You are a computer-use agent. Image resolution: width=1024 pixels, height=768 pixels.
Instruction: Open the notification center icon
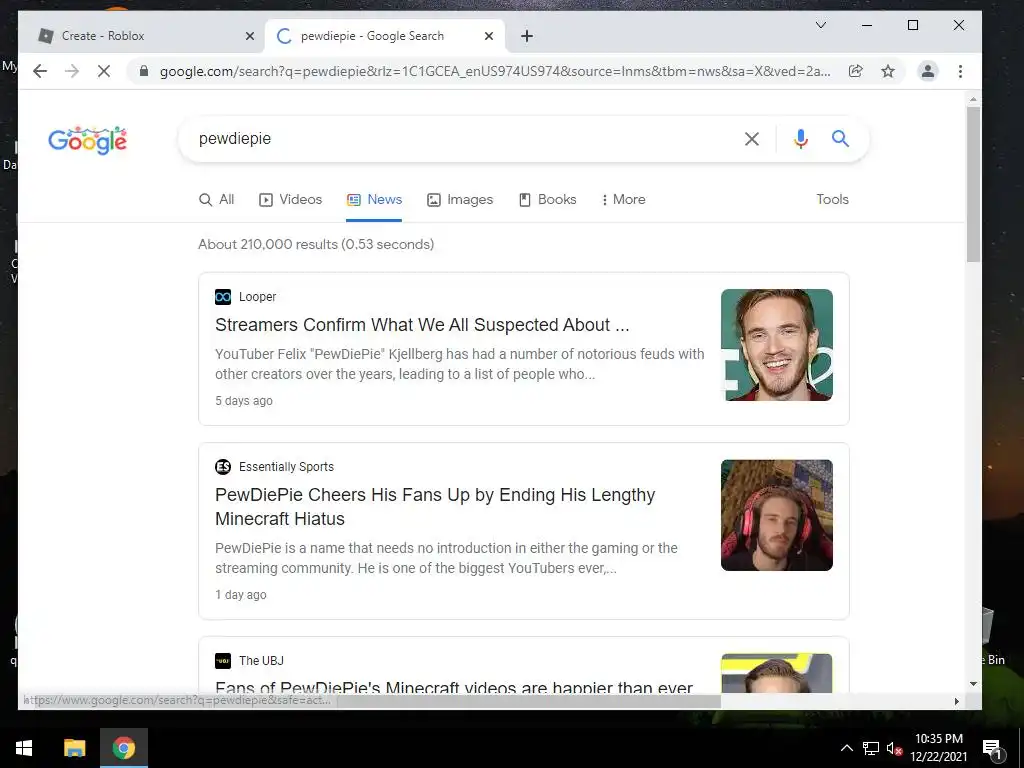pyautogui.click(x=991, y=748)
